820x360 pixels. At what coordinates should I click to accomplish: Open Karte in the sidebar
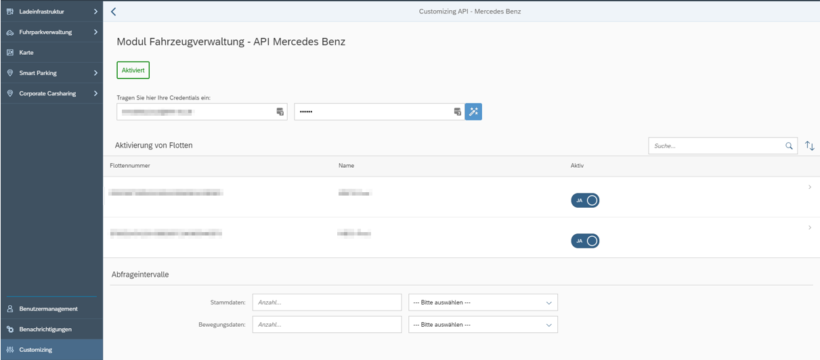[51, 52]
